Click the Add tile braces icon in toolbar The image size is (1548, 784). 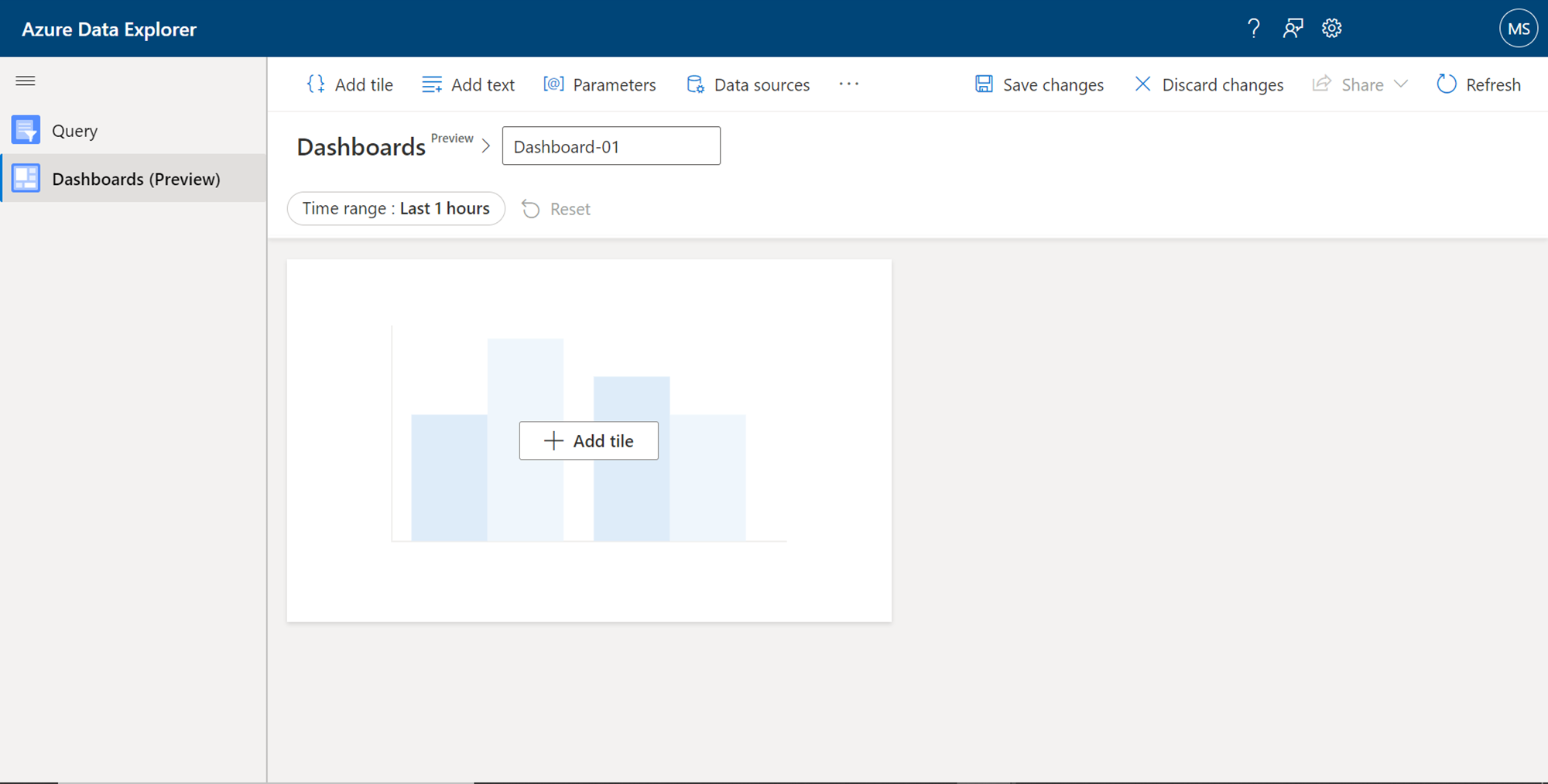[x=316, y=84]
